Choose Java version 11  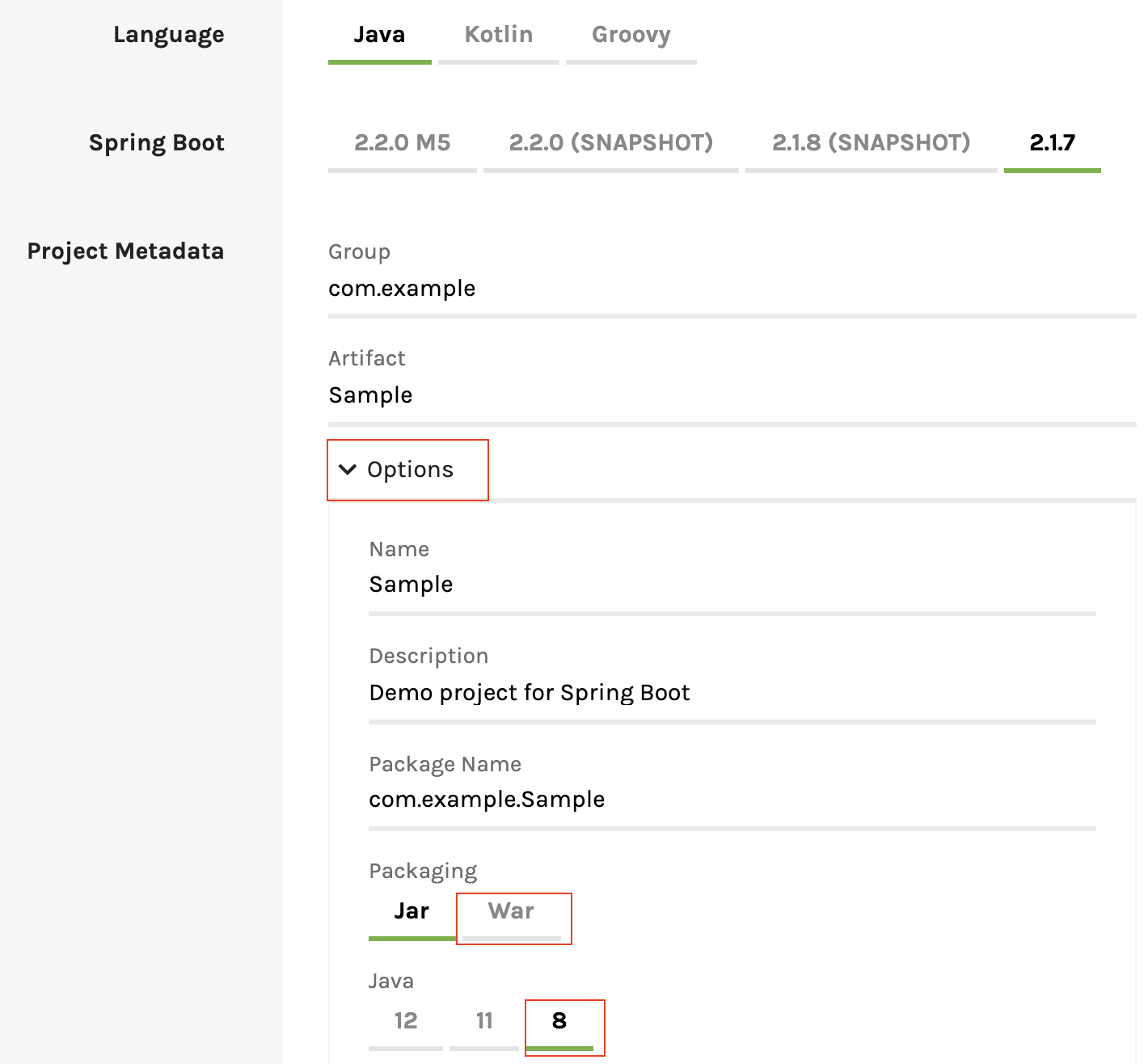pos(484,1021)
